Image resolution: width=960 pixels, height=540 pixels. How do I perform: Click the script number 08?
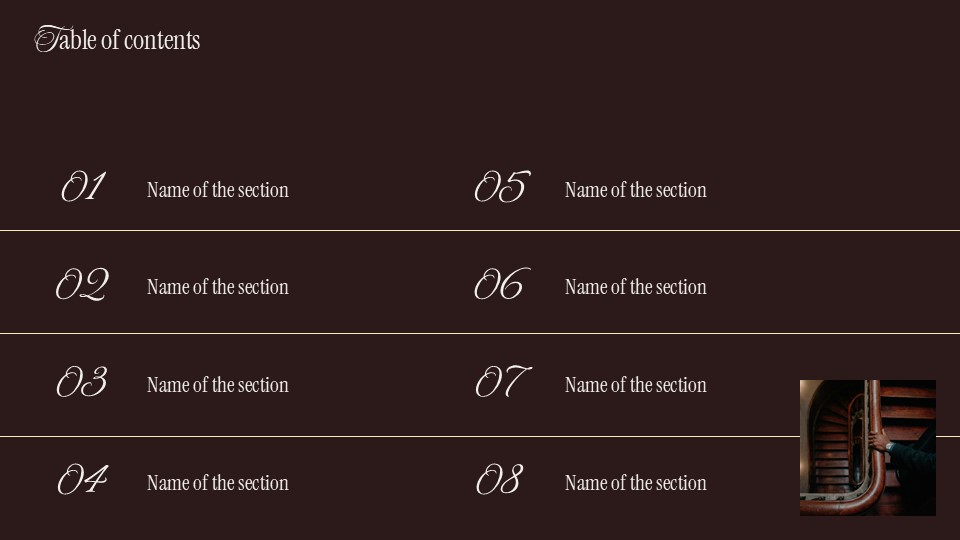(498, 481)
